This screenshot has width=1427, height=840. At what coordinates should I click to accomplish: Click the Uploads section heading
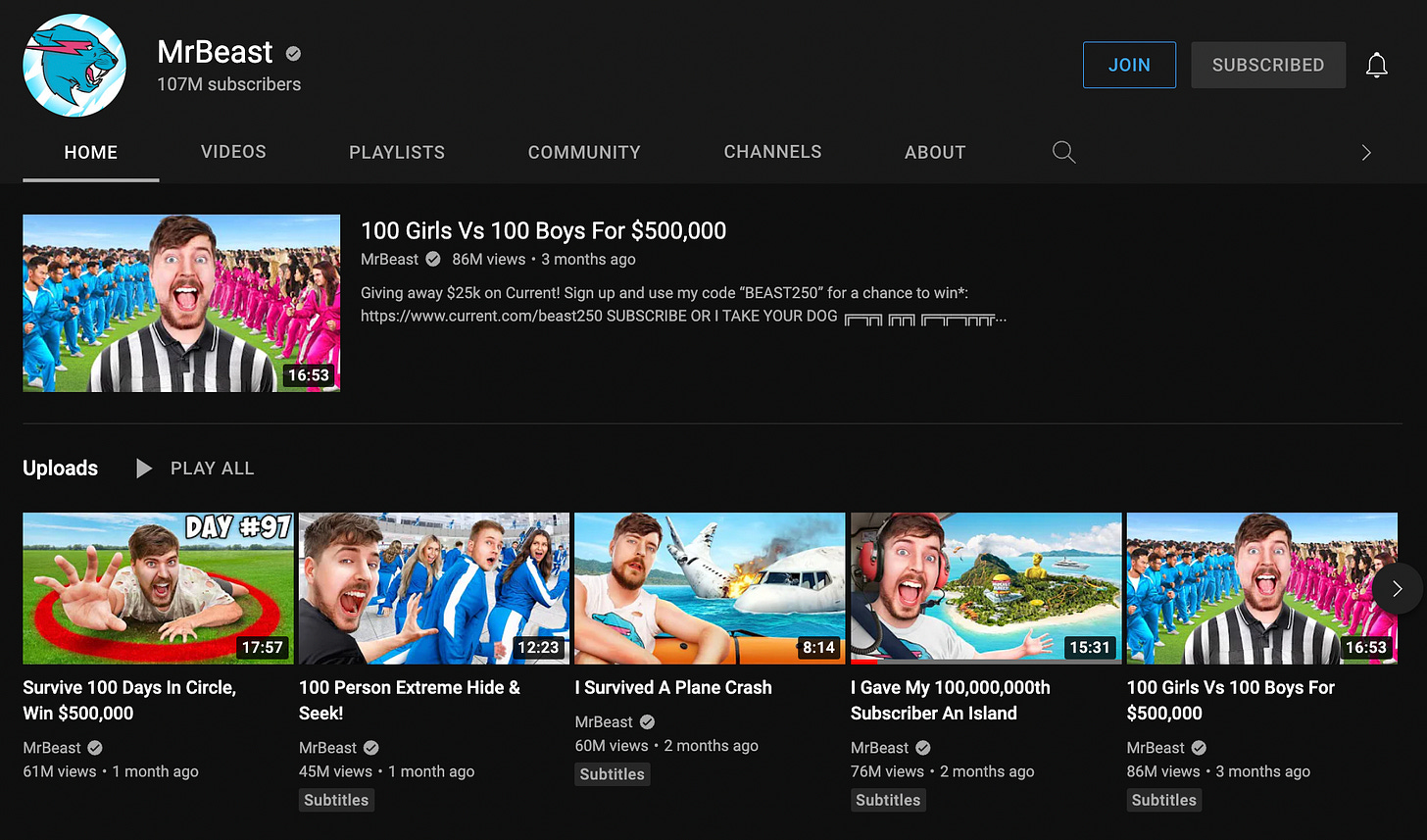coord(61,469)
